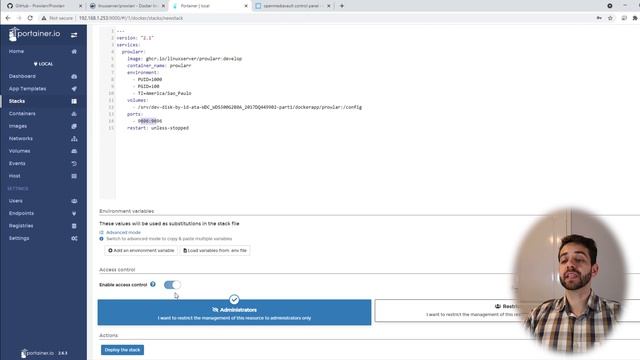Screen dimensions: 640x360
Task: Click the Images clone icon
Action: (74, 126)
